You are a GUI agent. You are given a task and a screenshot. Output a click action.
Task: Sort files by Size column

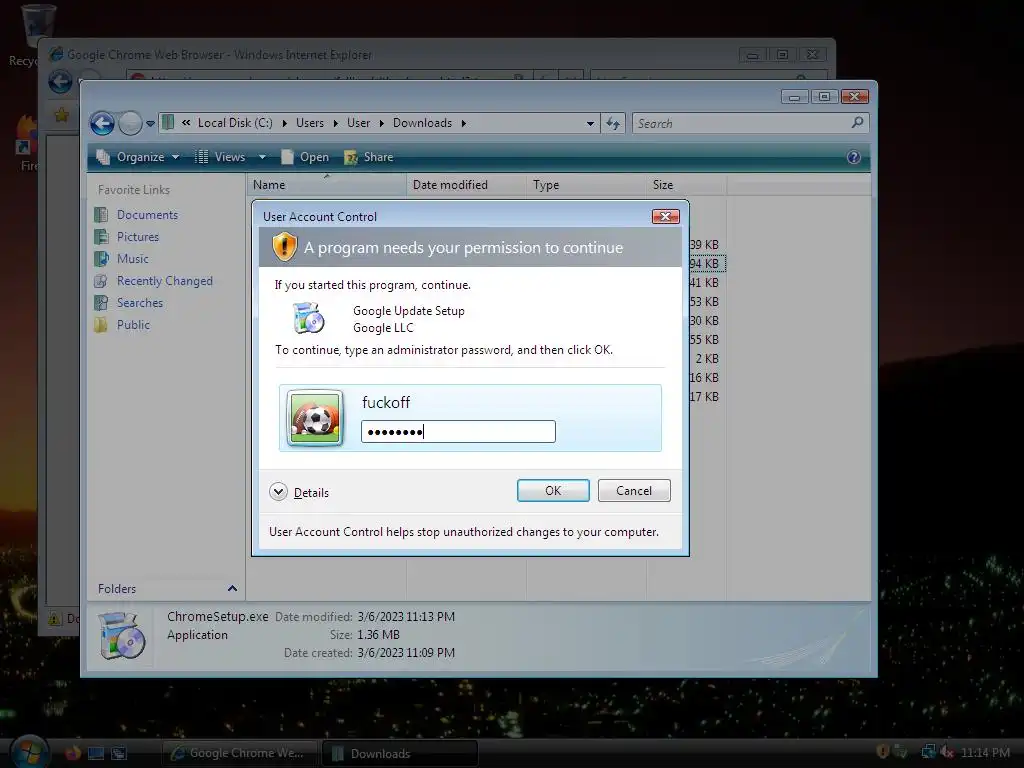(x=686, y=185)
